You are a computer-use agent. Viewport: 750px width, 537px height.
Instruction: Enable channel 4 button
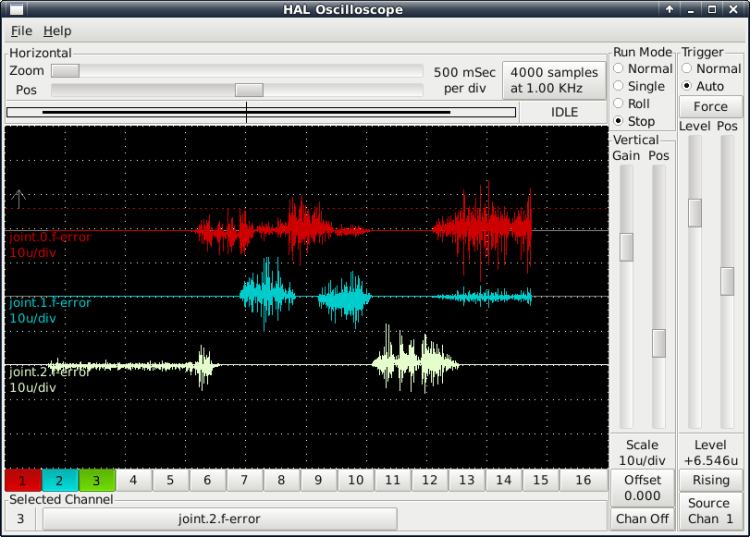[x=133, y=480]
